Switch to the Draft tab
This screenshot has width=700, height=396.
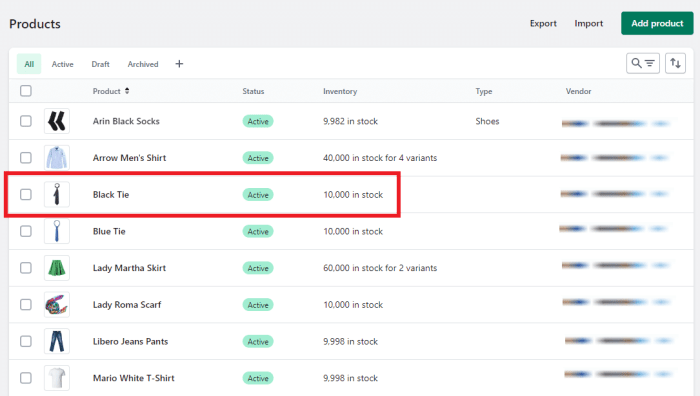click(x=100, y=64)
